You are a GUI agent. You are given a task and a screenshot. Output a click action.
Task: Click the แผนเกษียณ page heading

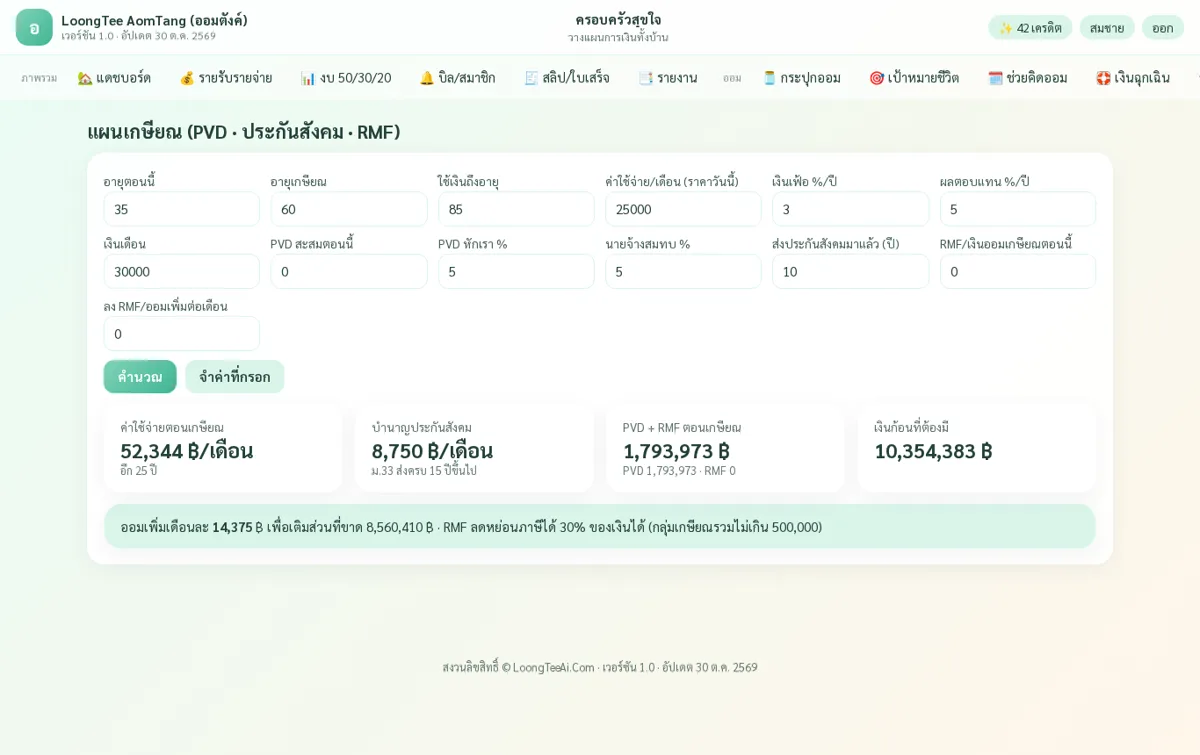click(x=244, y=132)
